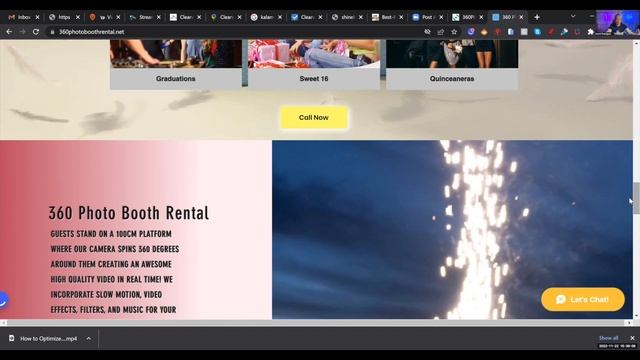Open the How to Optimize mp4 download
This screenshot has width=640, height=360.
[x=48, y=338]
